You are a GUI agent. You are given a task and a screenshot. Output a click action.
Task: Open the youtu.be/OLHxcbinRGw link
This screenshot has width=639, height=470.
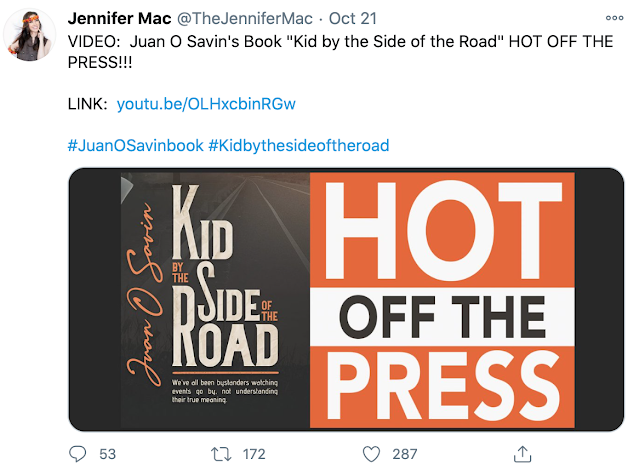coord(206,104)
